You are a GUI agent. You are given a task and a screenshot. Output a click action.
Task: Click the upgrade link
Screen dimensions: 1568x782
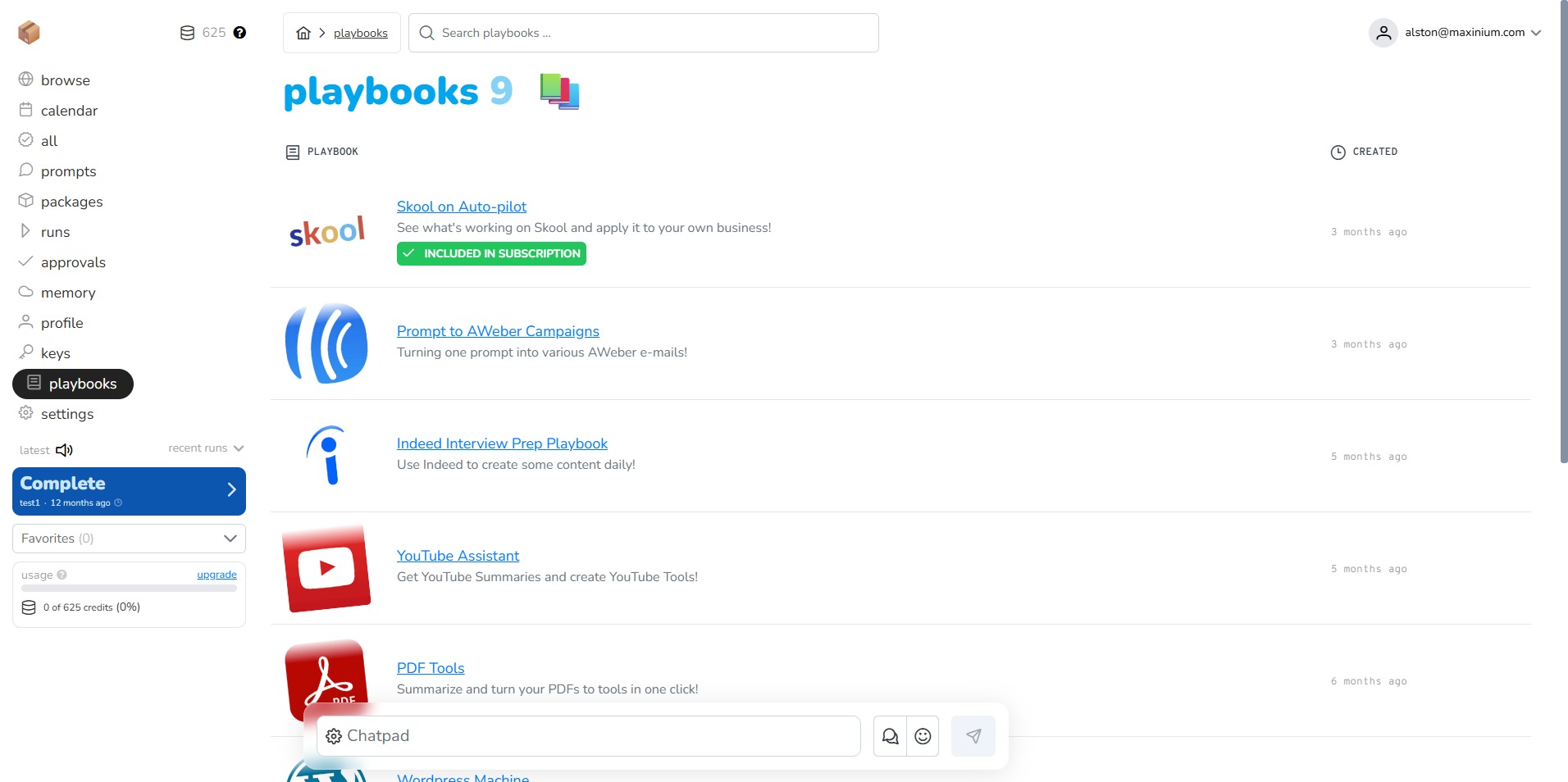[x=217, y=575]
